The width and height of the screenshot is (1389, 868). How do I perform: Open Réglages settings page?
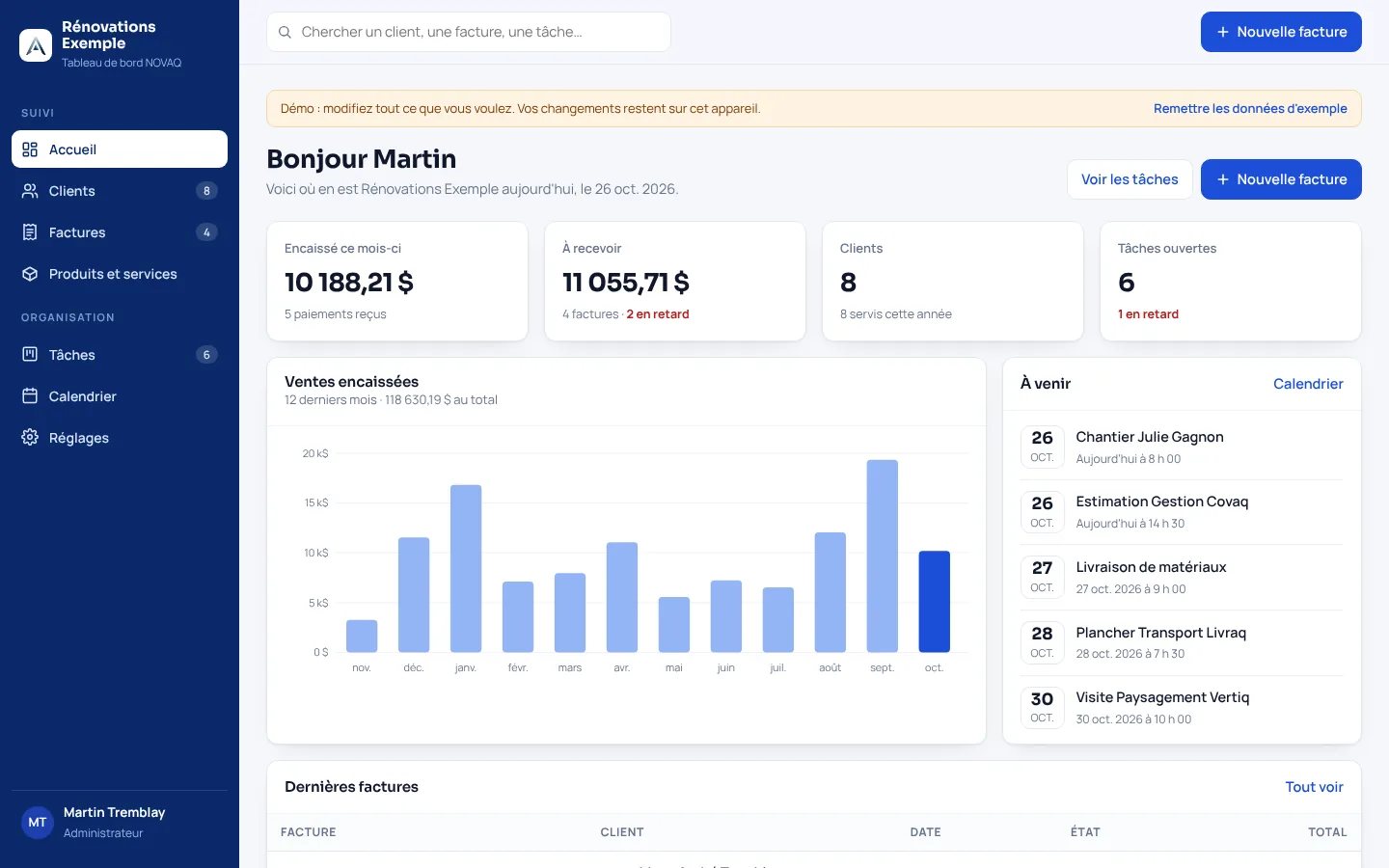click(x=120, y=438)
